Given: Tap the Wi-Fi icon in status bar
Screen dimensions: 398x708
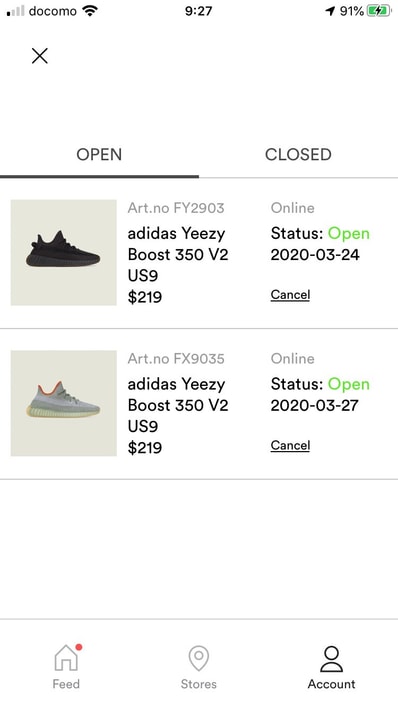Looking at the screenshot, I should (x=90, y=11).
